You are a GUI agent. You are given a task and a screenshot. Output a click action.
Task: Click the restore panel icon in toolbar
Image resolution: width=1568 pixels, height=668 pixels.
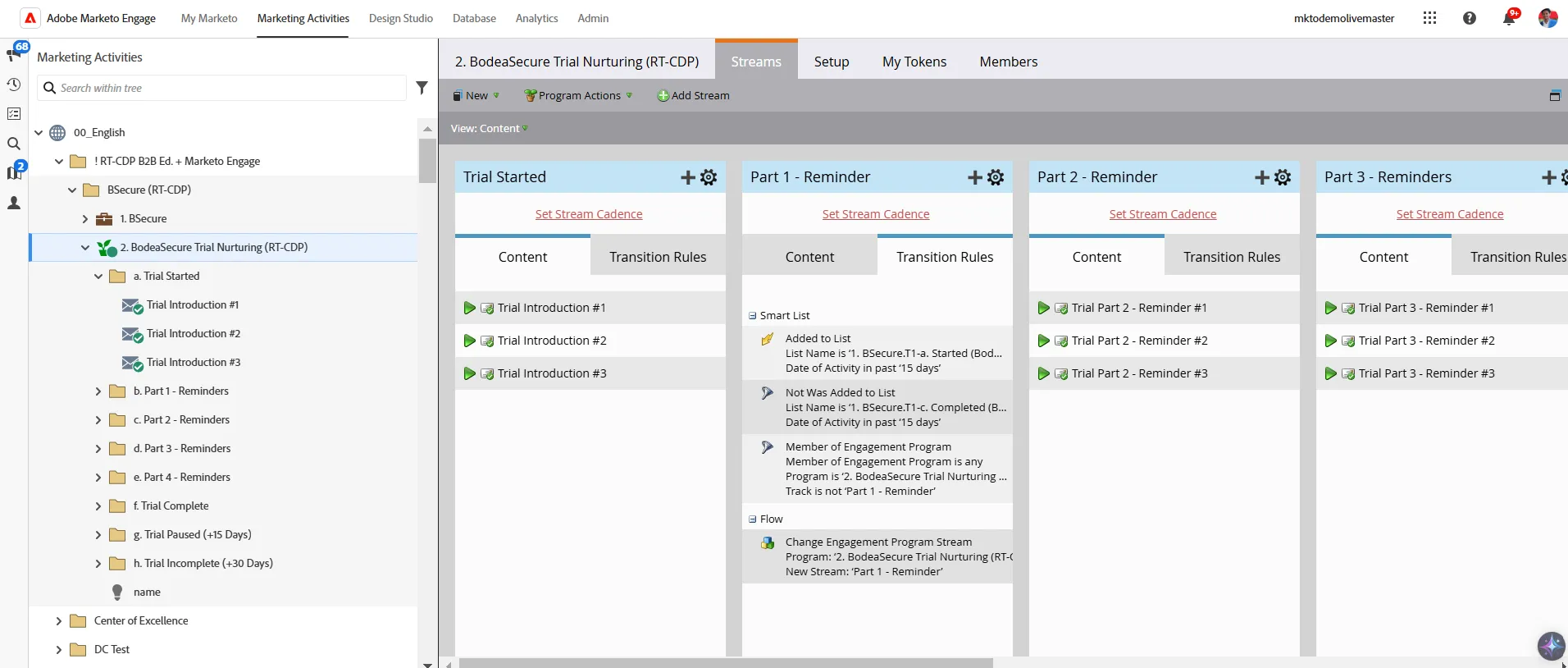[1554, 96]
